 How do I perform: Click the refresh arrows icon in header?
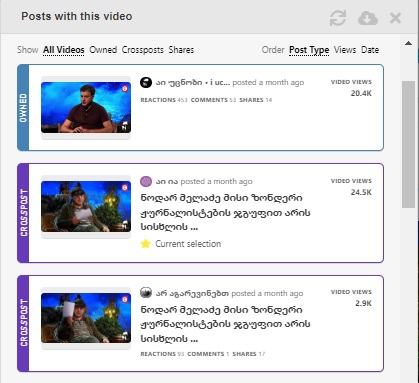point(338,18)
